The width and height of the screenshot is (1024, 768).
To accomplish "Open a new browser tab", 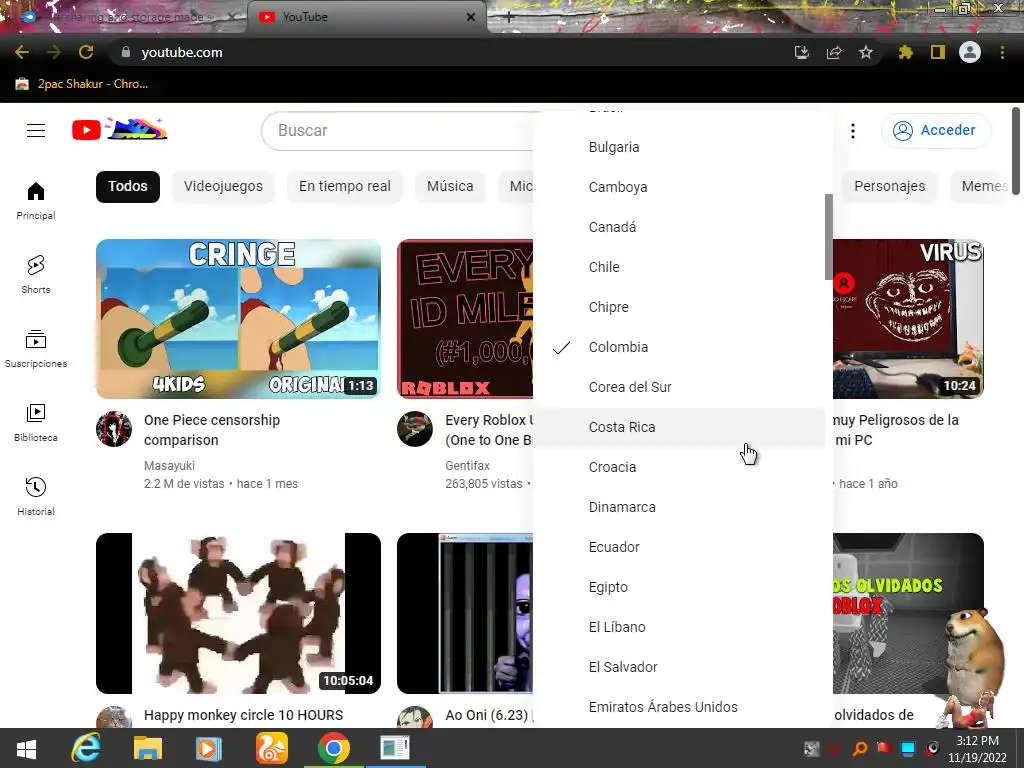I will [x=509, y=17].
